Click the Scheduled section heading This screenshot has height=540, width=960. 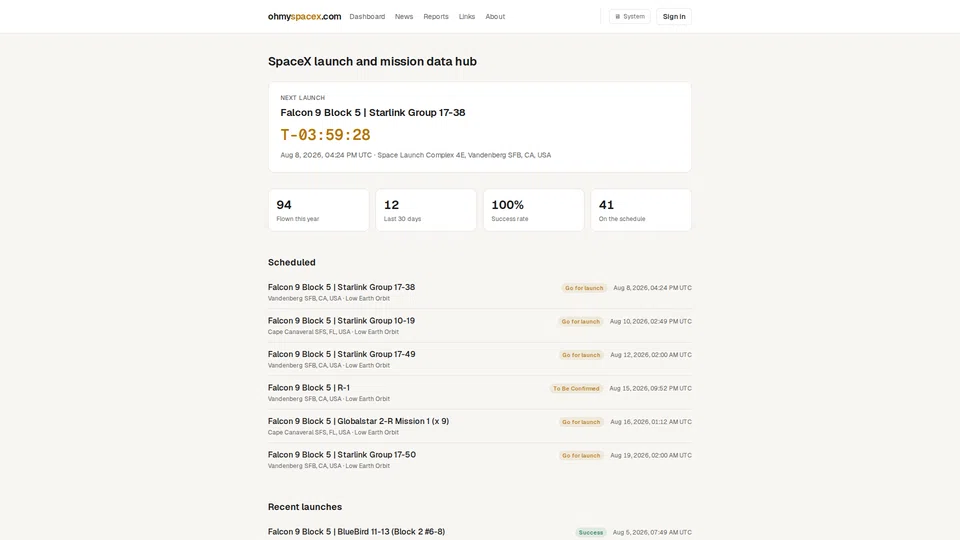(291, 262)
